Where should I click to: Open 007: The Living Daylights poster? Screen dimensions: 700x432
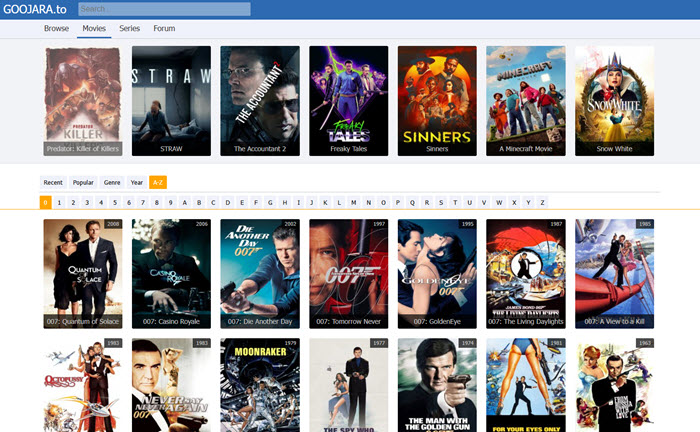point(526,274)
